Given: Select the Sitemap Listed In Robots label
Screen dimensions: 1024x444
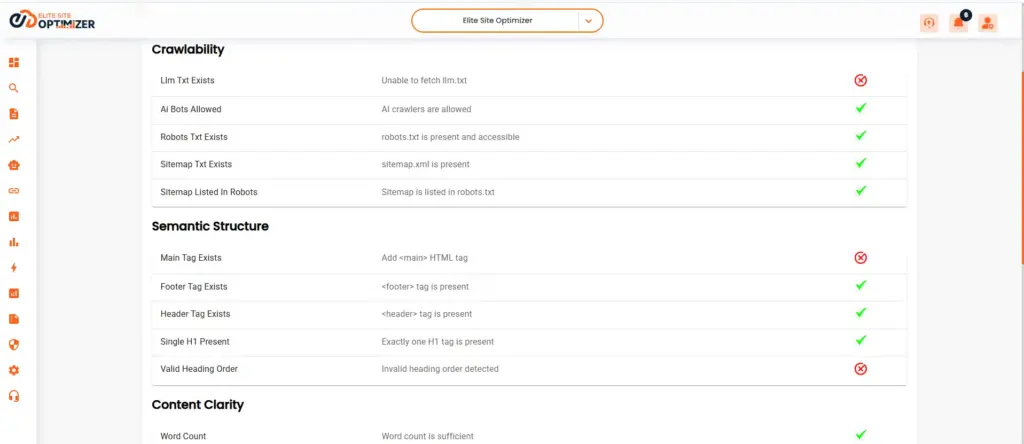Looking at the screenshot, I should [209, 192].
